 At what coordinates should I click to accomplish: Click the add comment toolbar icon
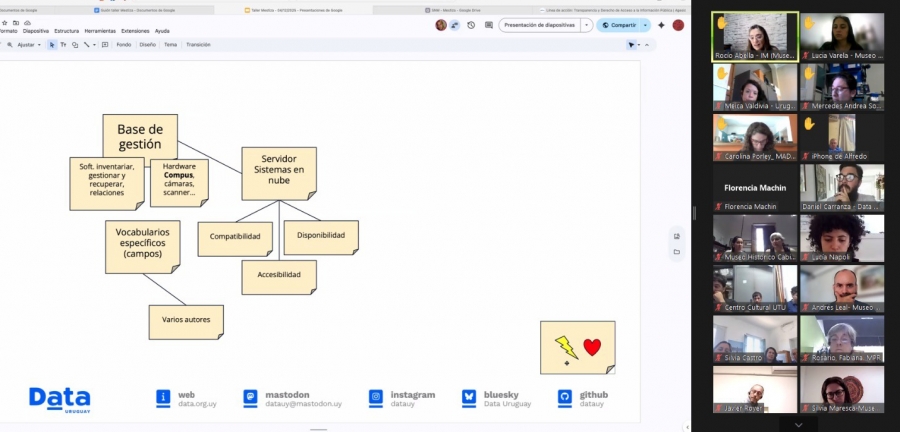pyautogui.click(x=105, y=45)
